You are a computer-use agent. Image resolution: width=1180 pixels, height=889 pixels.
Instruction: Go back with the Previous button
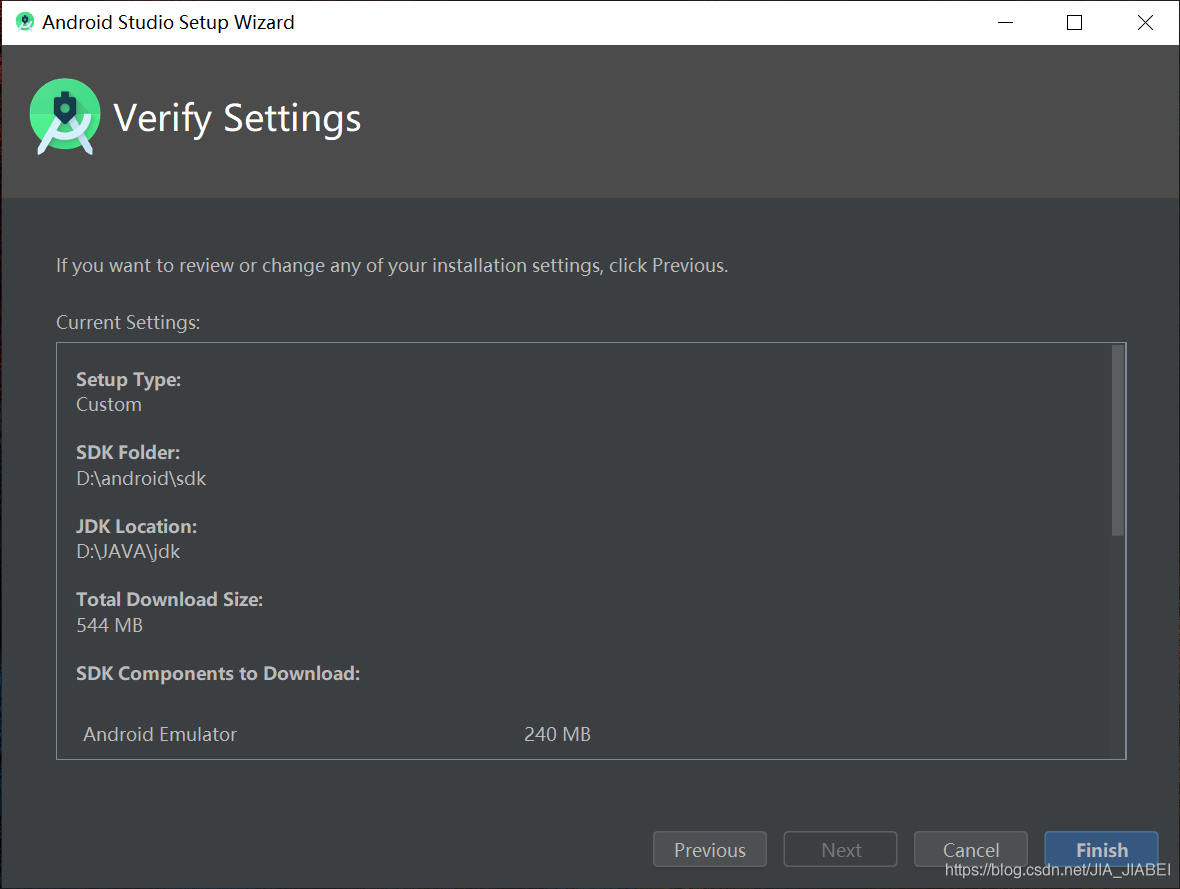pyautogui.click(x=710, y=849)
